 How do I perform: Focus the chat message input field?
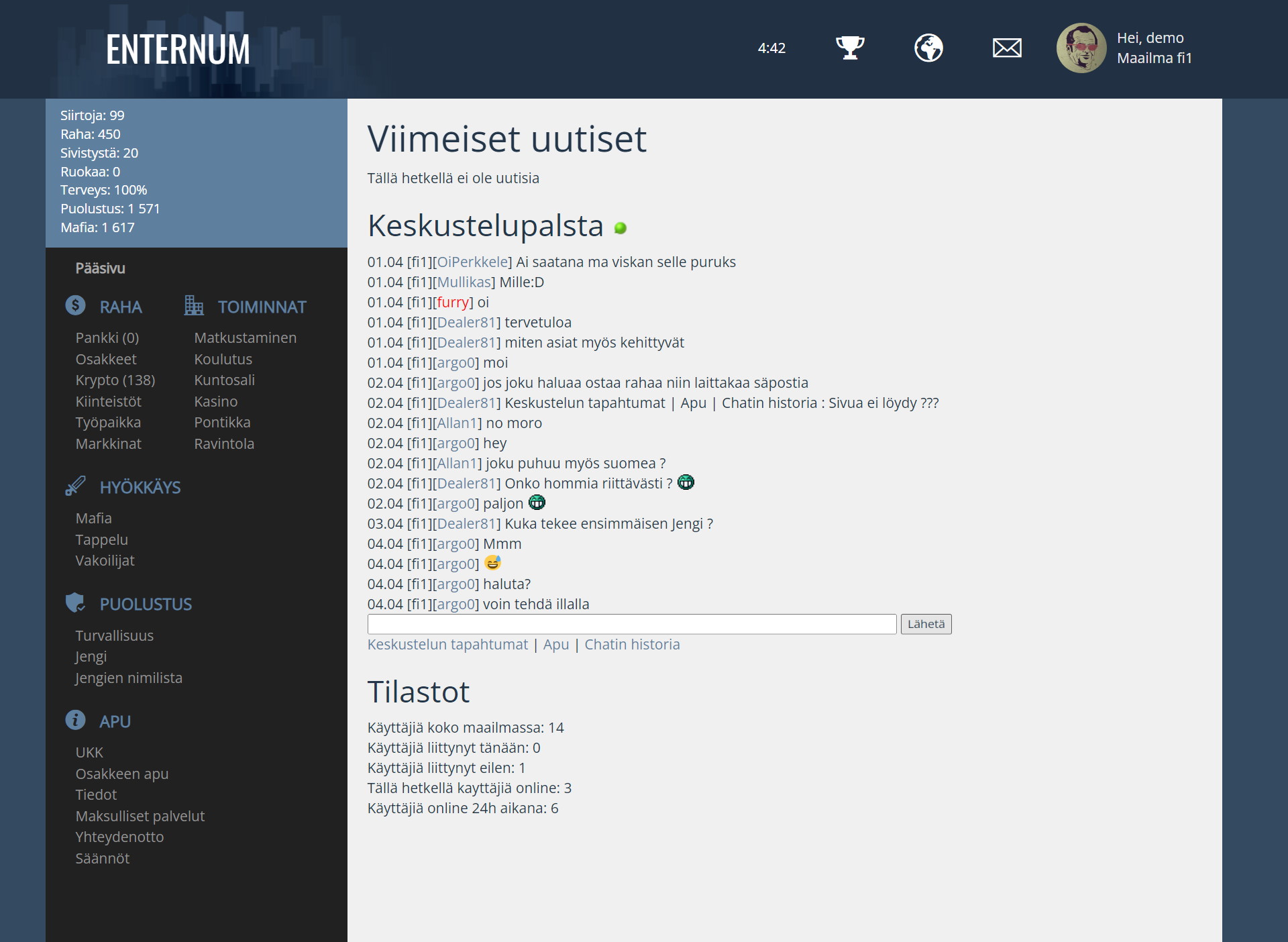pos(631,624)
